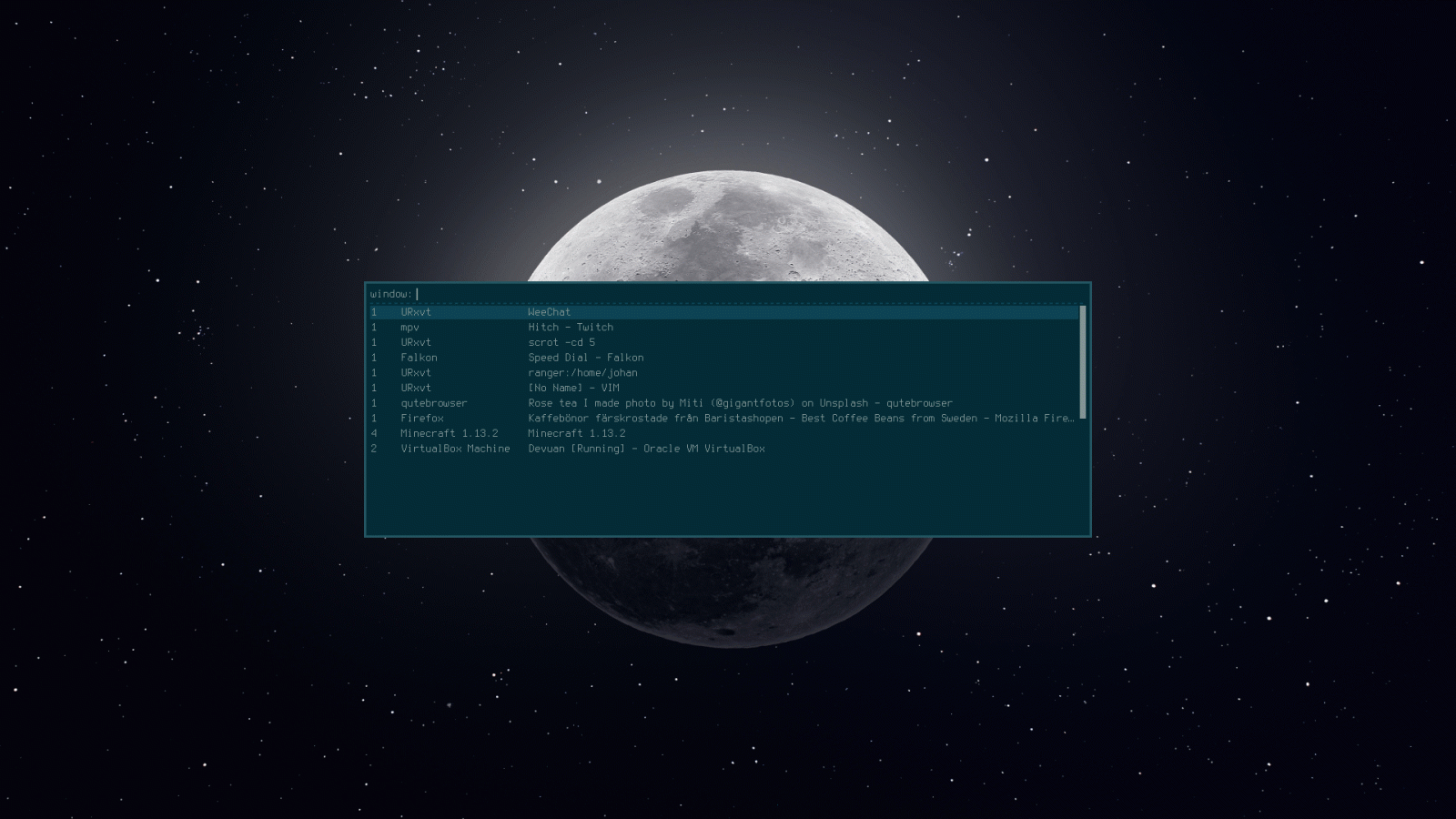Select the WeeChat URxvt window entry
This screenshot has height=819, width=1456.
click(x=549, y=312)
